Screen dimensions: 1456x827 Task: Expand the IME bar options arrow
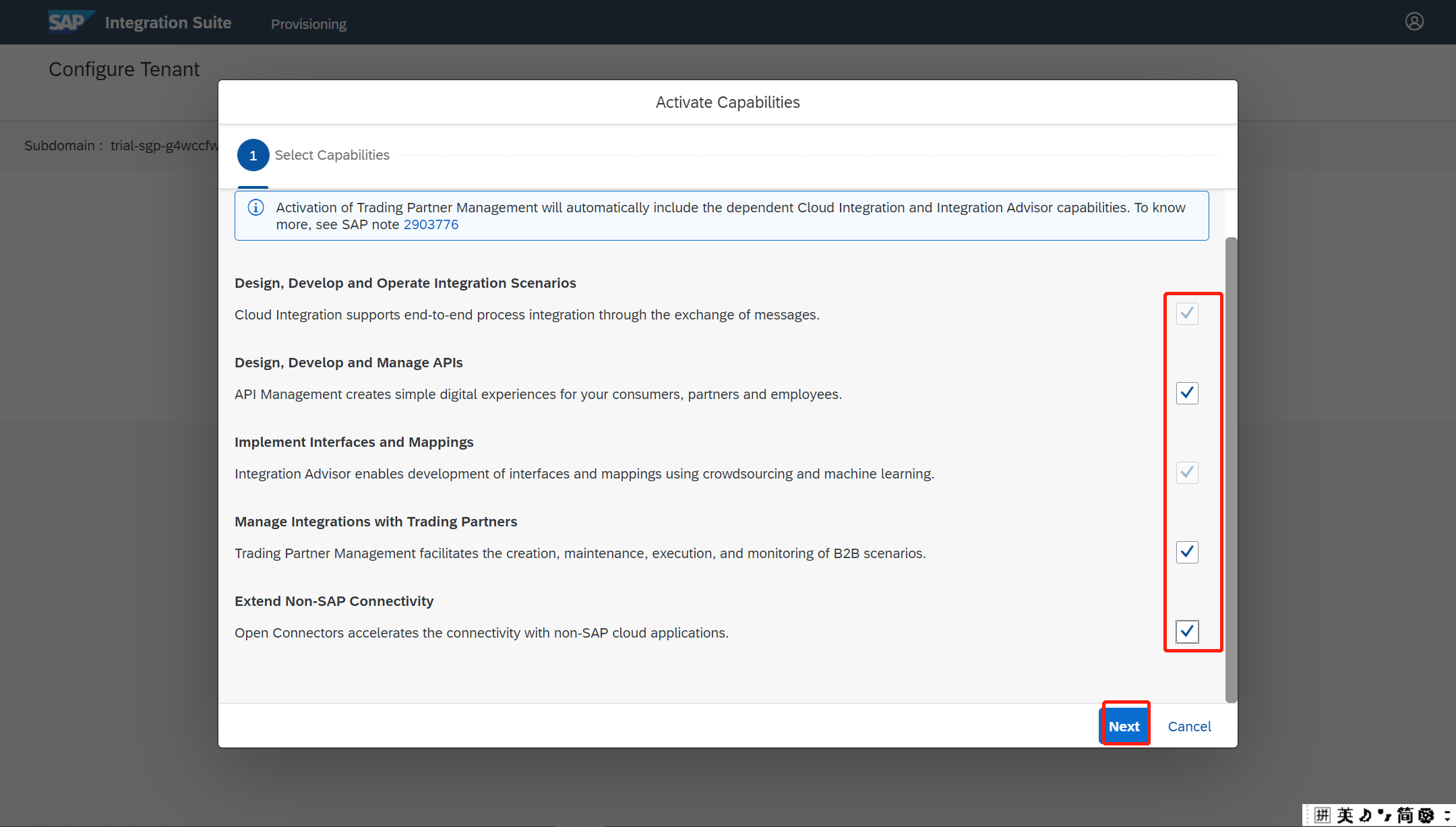tap(1447, 816)
